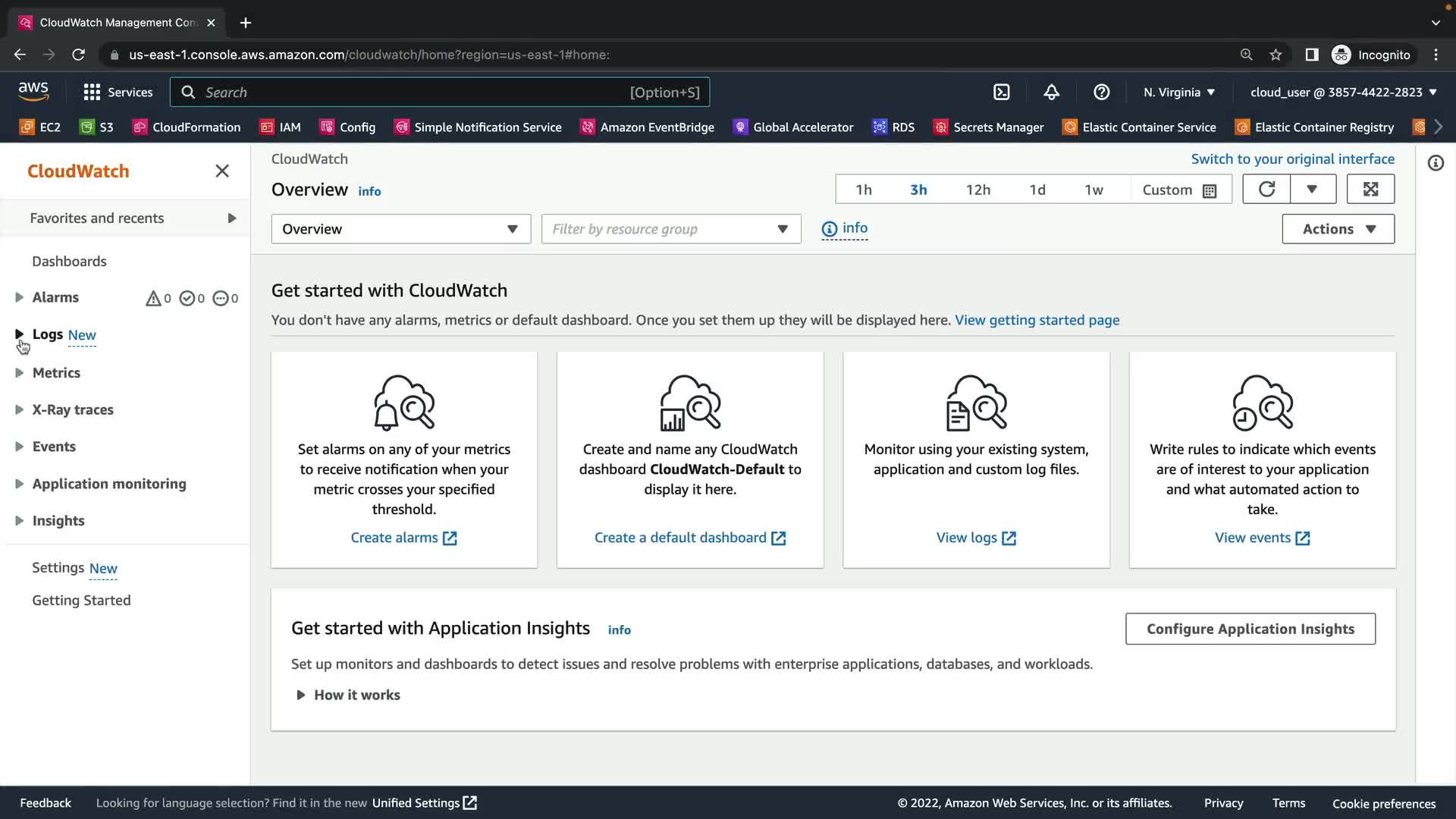
Task: Open AWS CloudShell icon in top bar
Action: (1002, 93)
